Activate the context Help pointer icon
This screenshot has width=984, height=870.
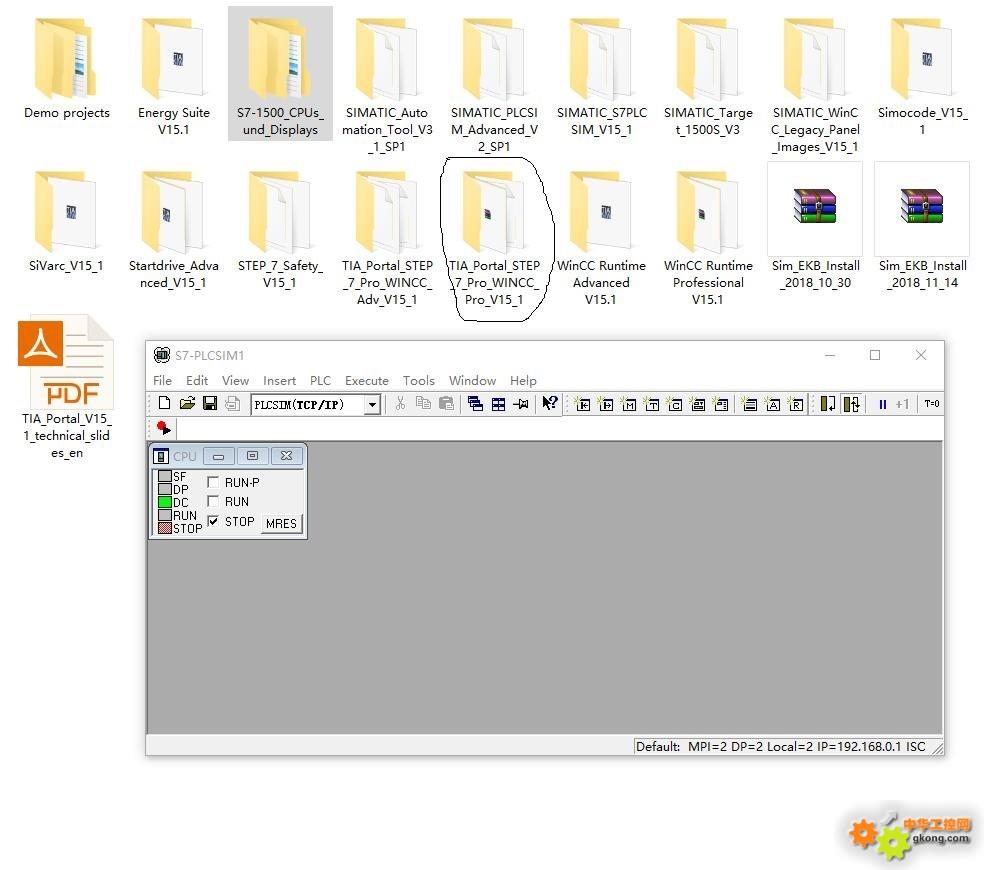(550, 404)
